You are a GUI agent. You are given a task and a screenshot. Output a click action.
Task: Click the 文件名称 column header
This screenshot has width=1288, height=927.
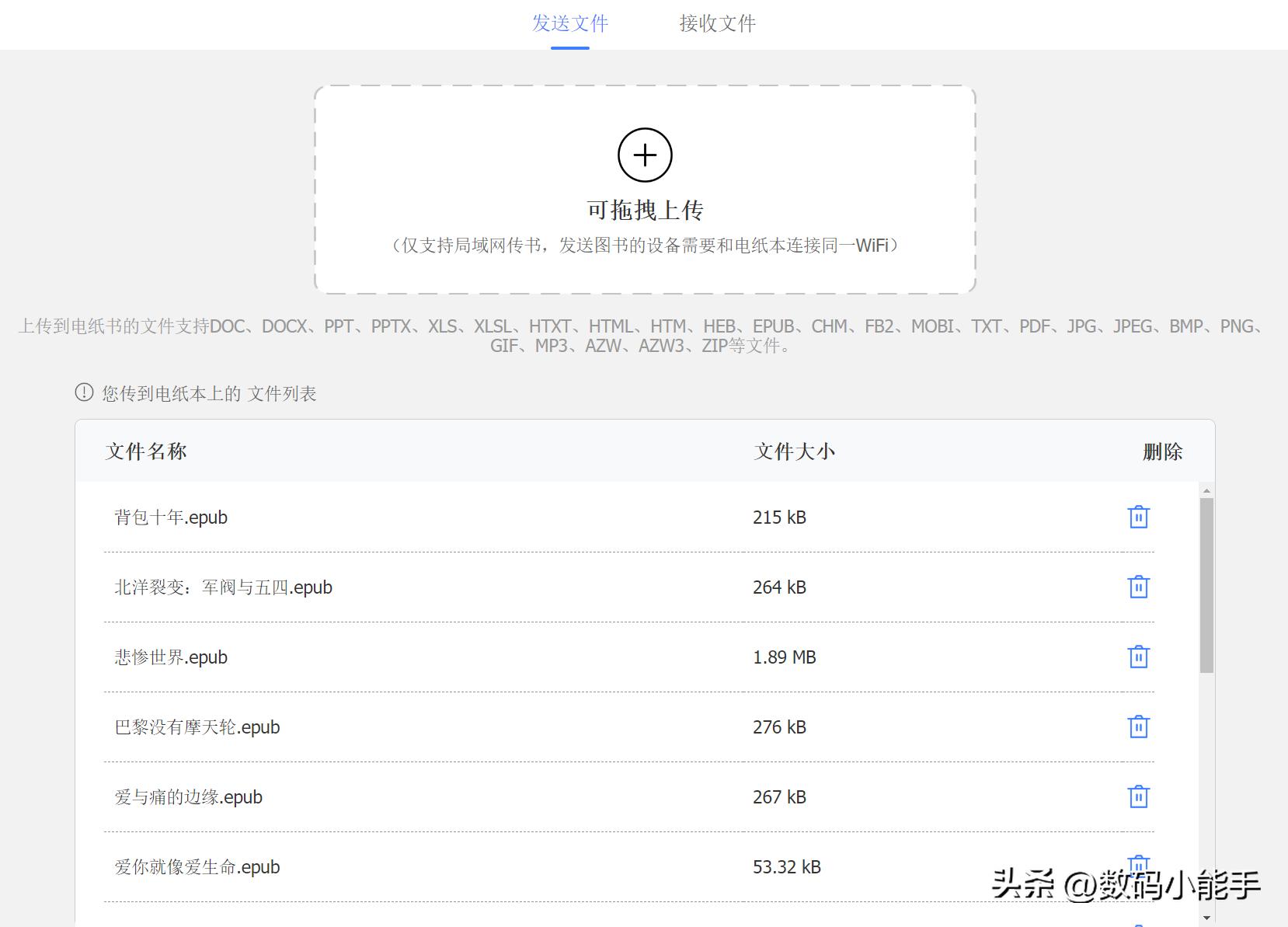point(144,451)
